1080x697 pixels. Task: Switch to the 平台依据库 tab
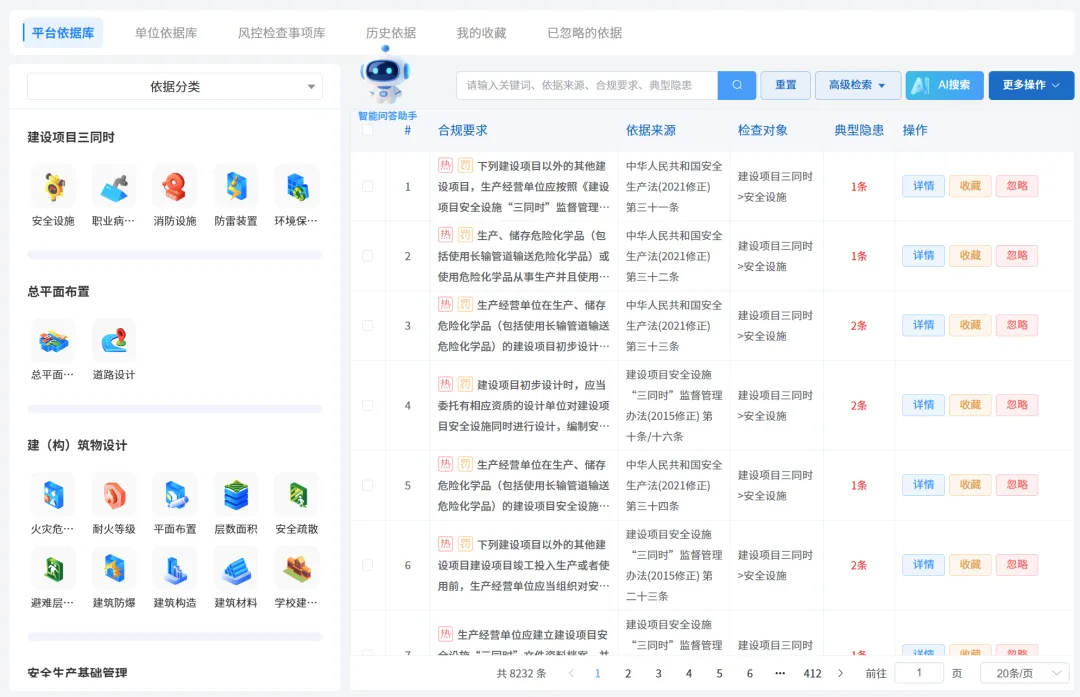click(x=63, y=33)
